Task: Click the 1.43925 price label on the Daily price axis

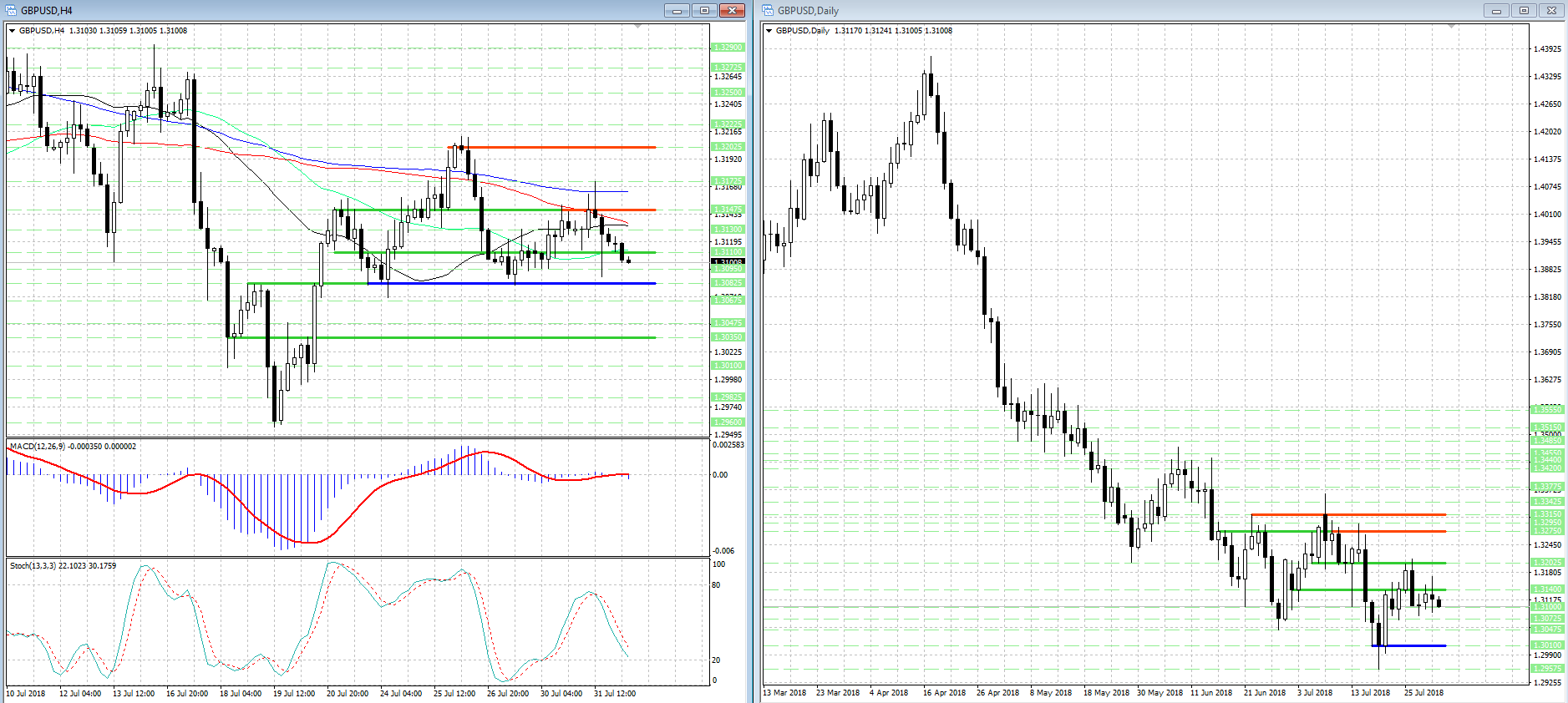Action: (1547, 49)
